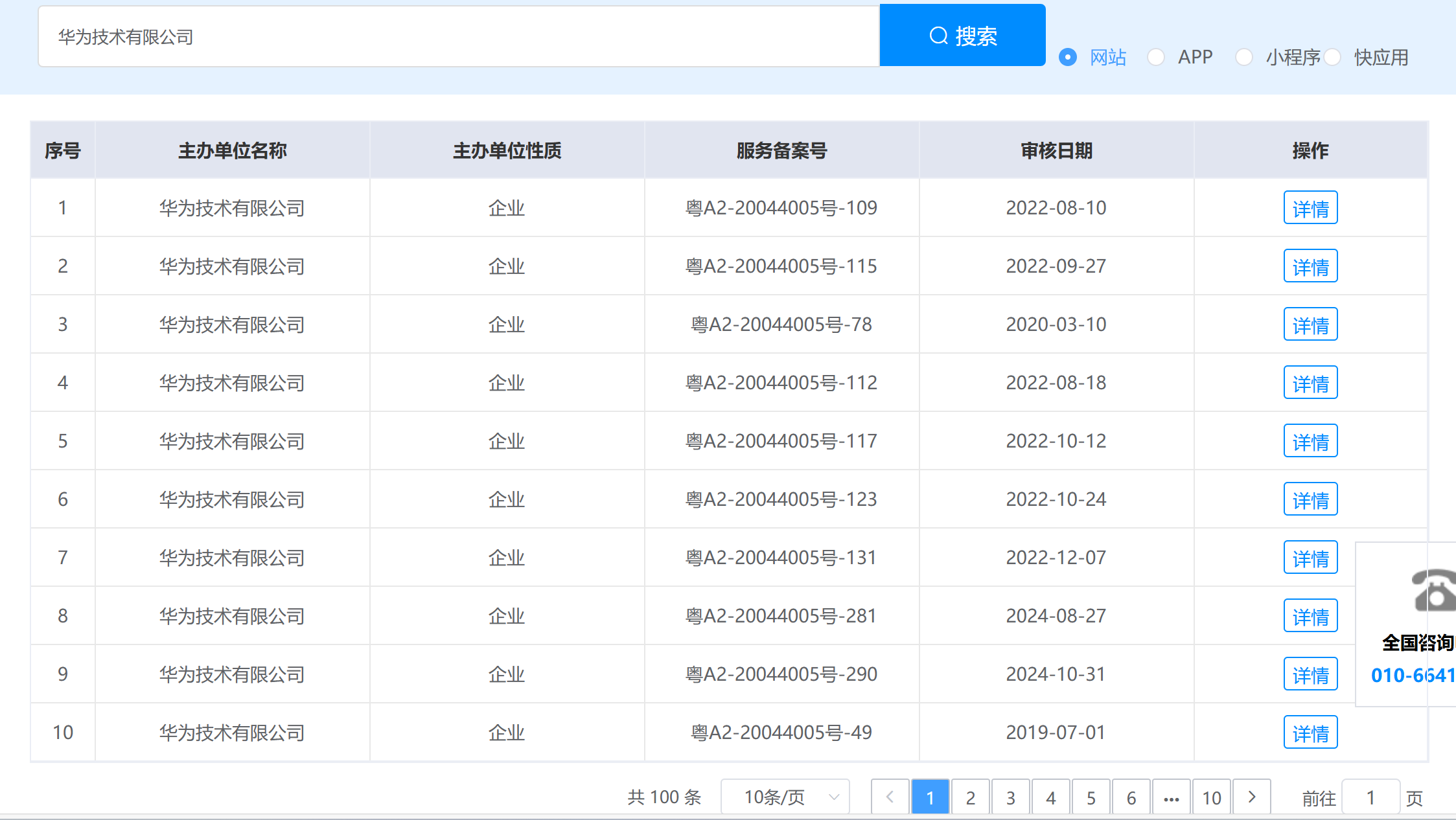Click the blue 搜索 search button
Screen dimensions: 1456x820
click(x=962, y=36)
